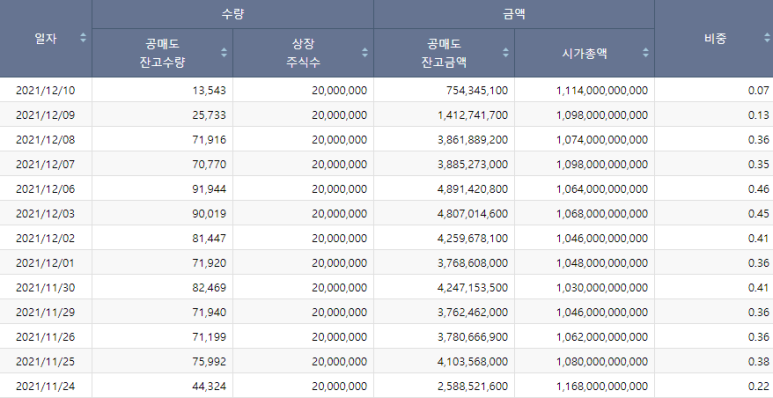Click short balance quantity 71,920

coord(209,263)
